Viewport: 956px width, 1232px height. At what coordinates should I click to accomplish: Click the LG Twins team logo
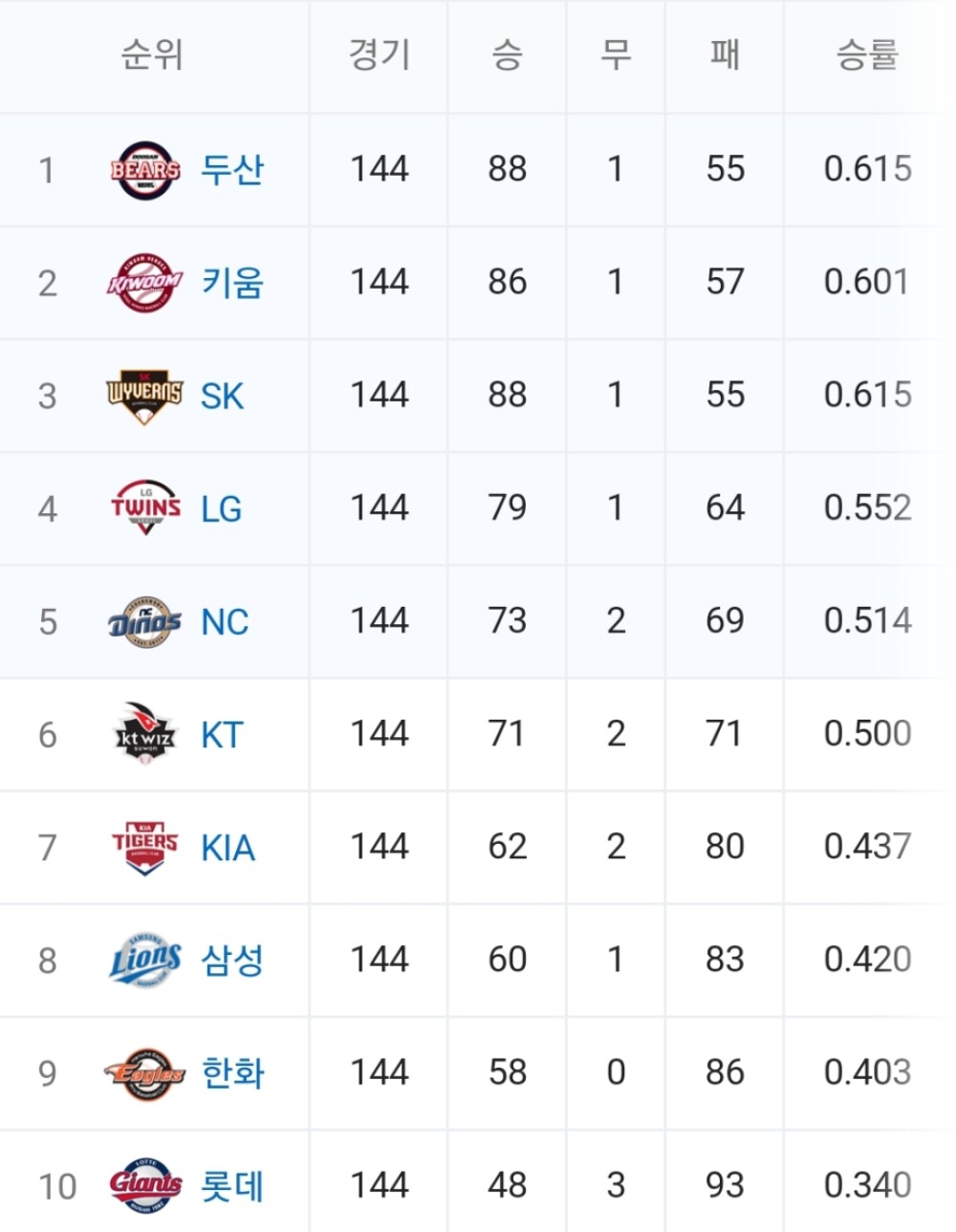[145, 508]
